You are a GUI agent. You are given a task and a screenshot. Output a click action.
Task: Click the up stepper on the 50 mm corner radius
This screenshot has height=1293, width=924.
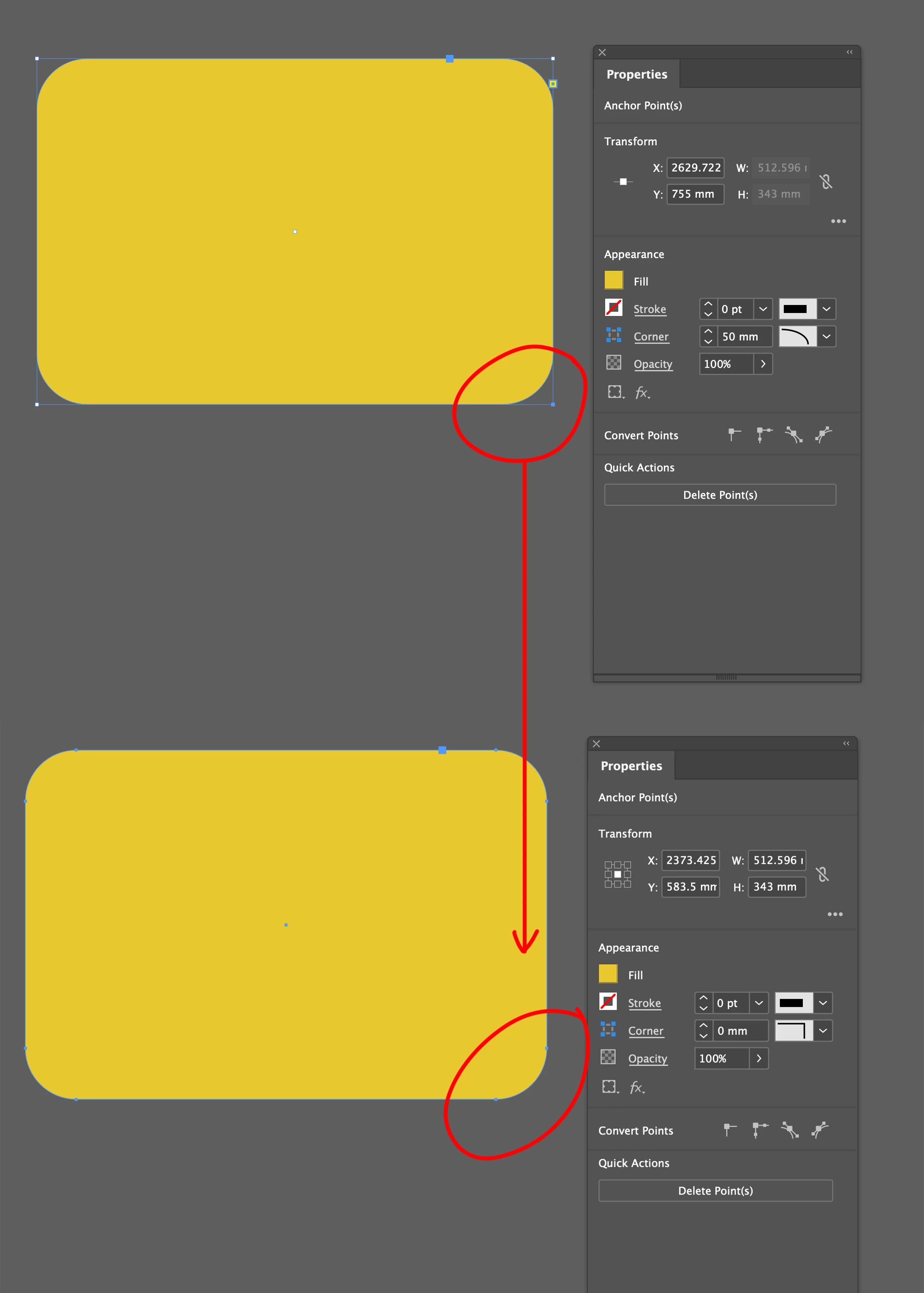(708, 331)
